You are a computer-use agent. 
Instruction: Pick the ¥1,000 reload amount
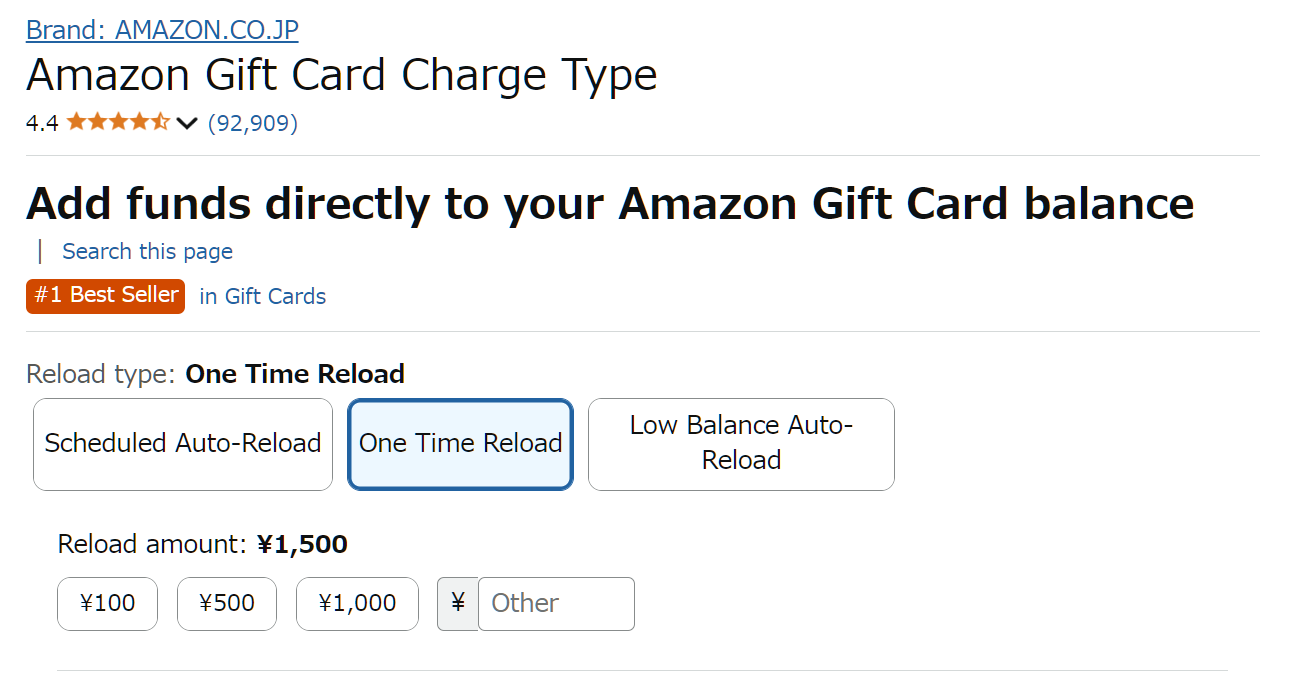[357, 604]
